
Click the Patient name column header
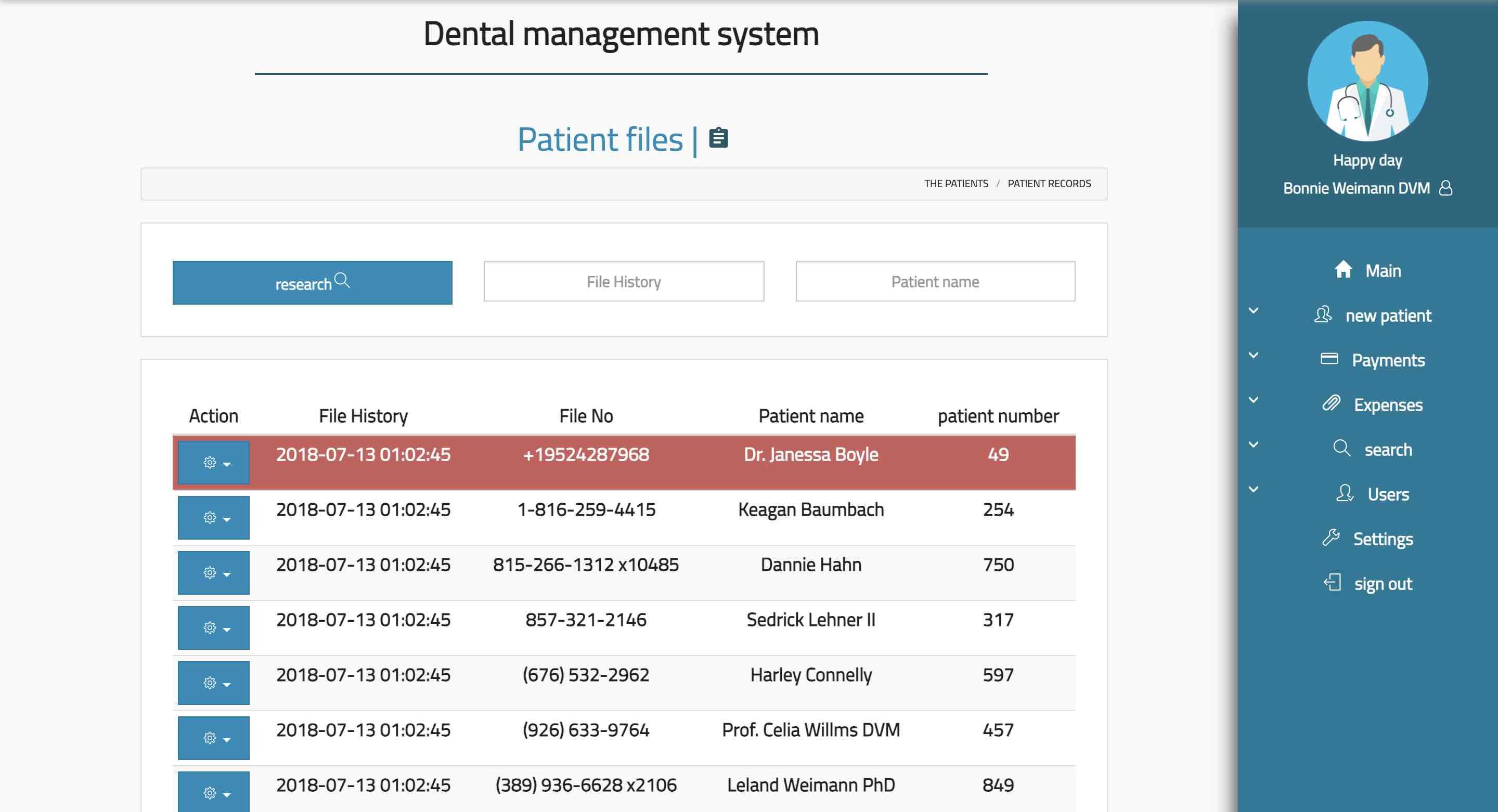pos(811,416)
